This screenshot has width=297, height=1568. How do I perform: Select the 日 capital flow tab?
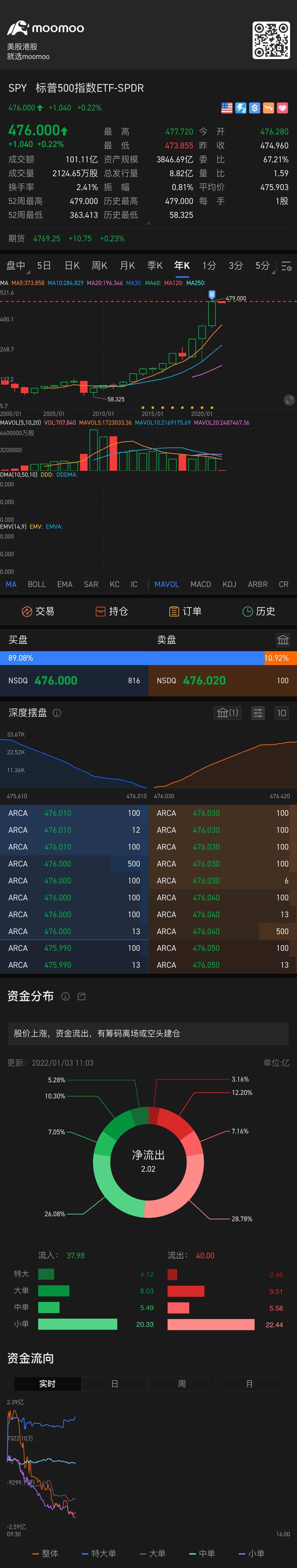point(114,1384)
